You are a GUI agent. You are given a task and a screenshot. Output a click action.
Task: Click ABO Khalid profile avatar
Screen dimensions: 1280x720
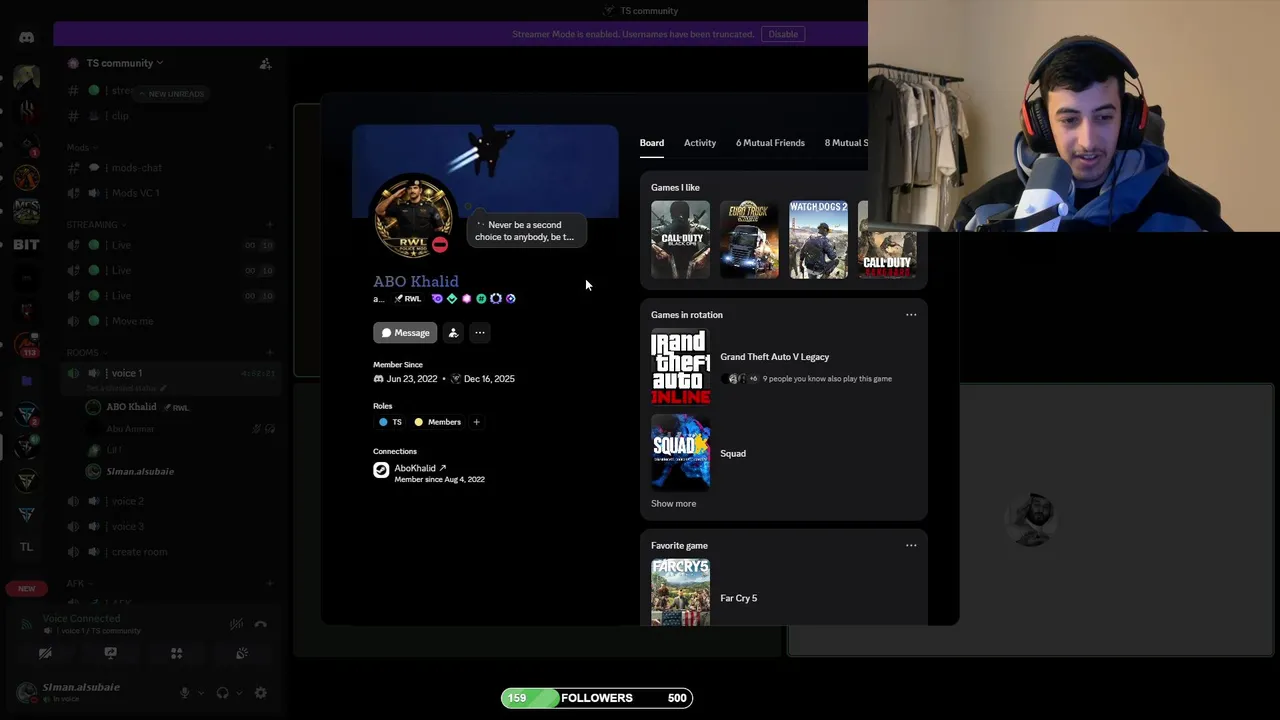click(x=412, y=217)
